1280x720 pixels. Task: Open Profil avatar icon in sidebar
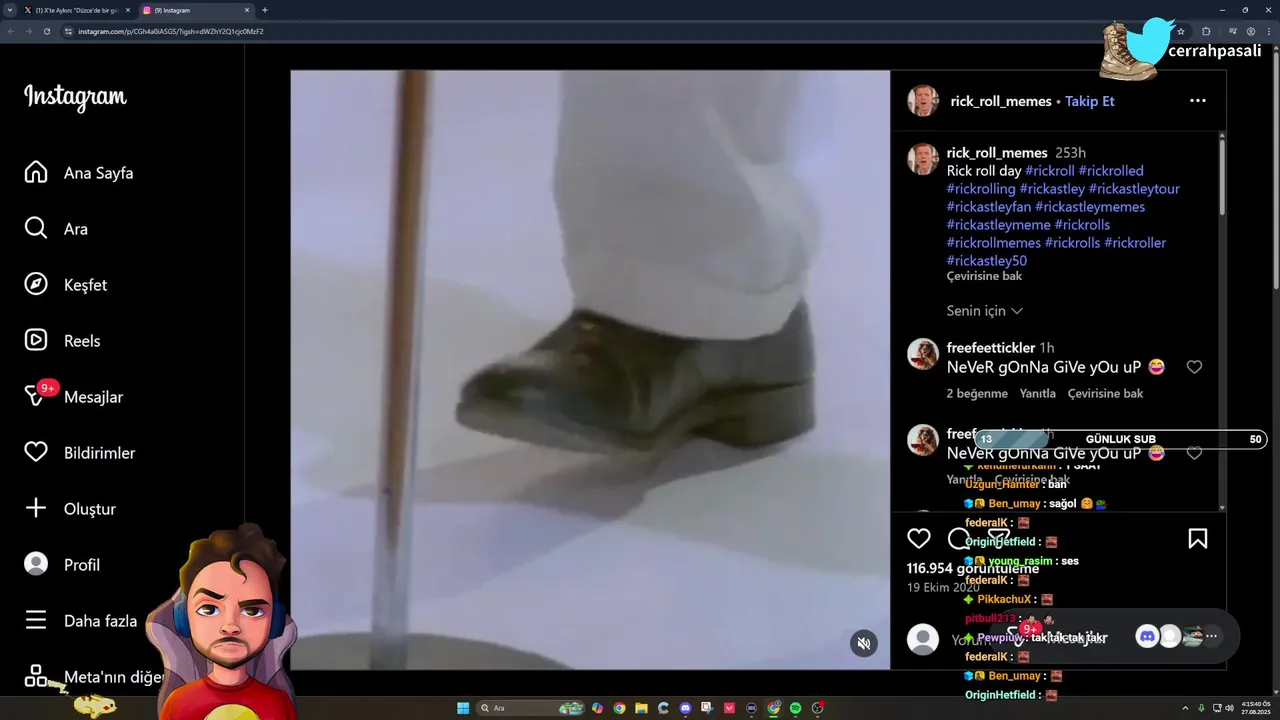[36, 565]
